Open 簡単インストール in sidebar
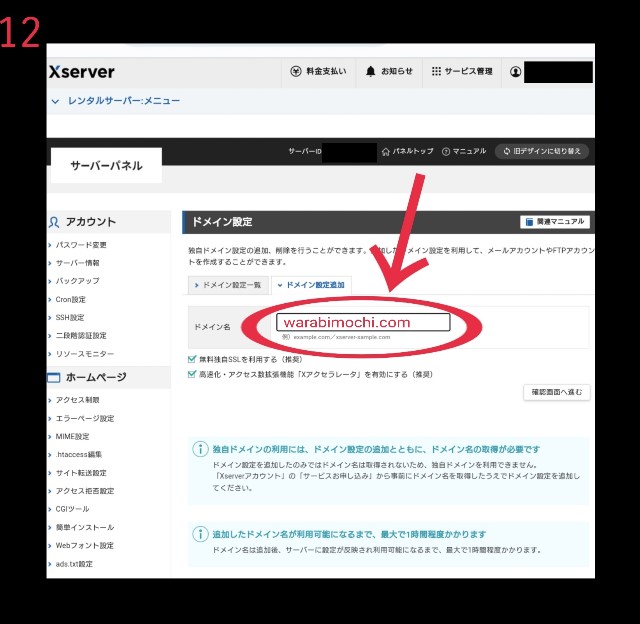Viewport: 640px width, 624px height. tap(84, 527)
